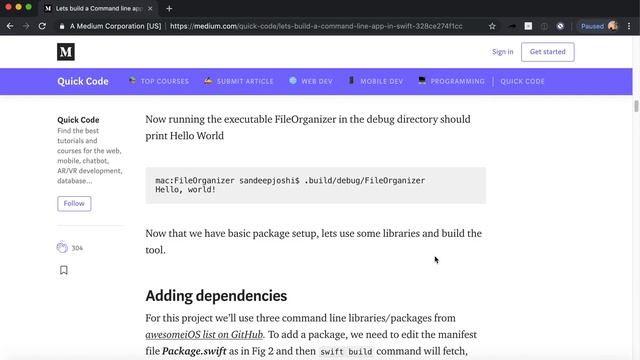Click the Quick Code sidebar heading
Screen dimensions: 640x360
tap(78, 120)
